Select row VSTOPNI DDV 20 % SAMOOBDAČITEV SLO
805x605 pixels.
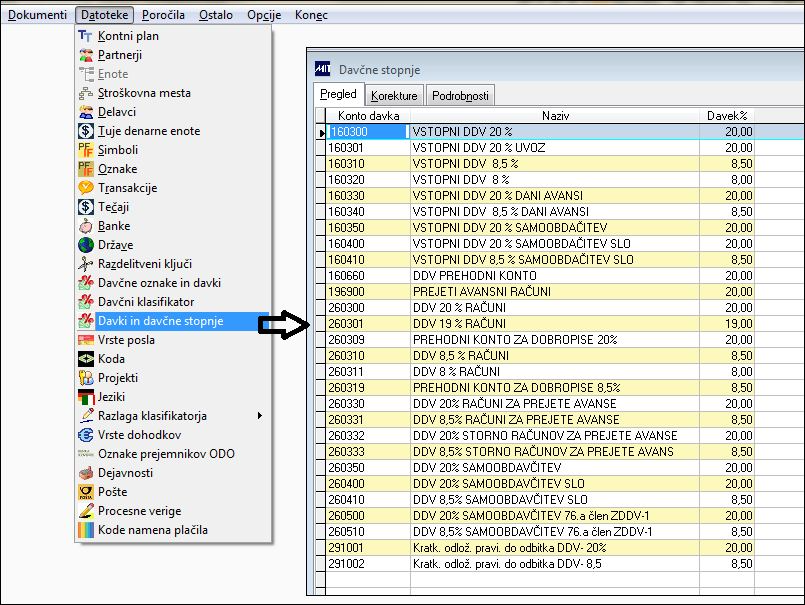[540, 243]
